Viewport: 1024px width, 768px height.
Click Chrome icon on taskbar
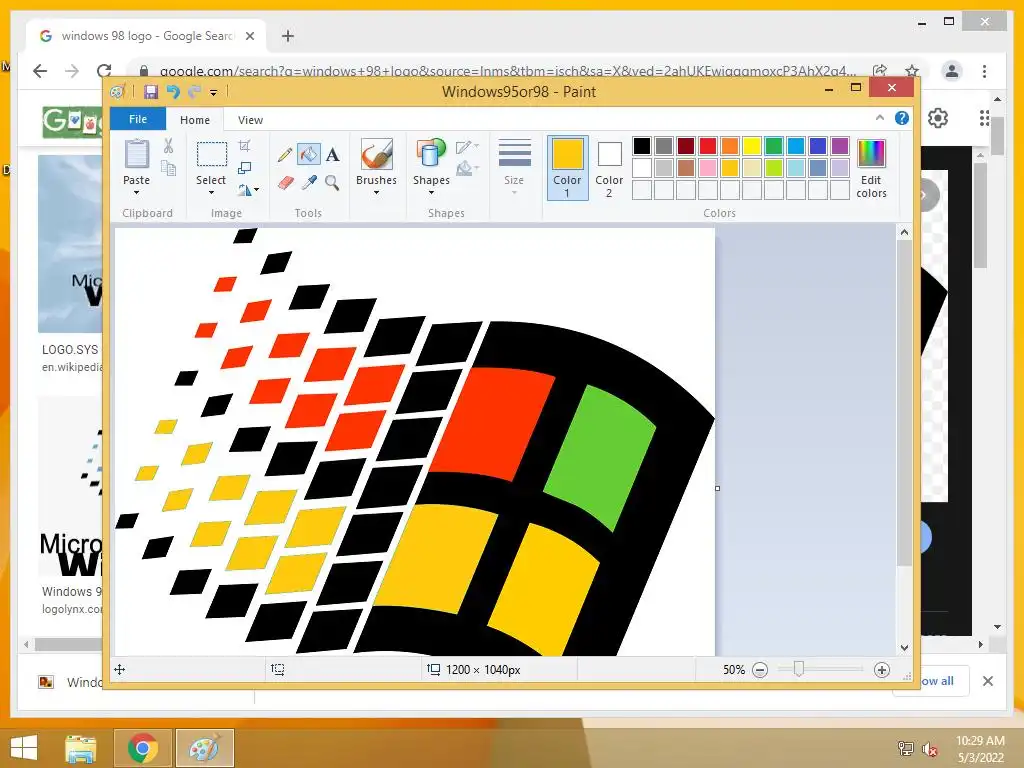click(x=142, y=748)
